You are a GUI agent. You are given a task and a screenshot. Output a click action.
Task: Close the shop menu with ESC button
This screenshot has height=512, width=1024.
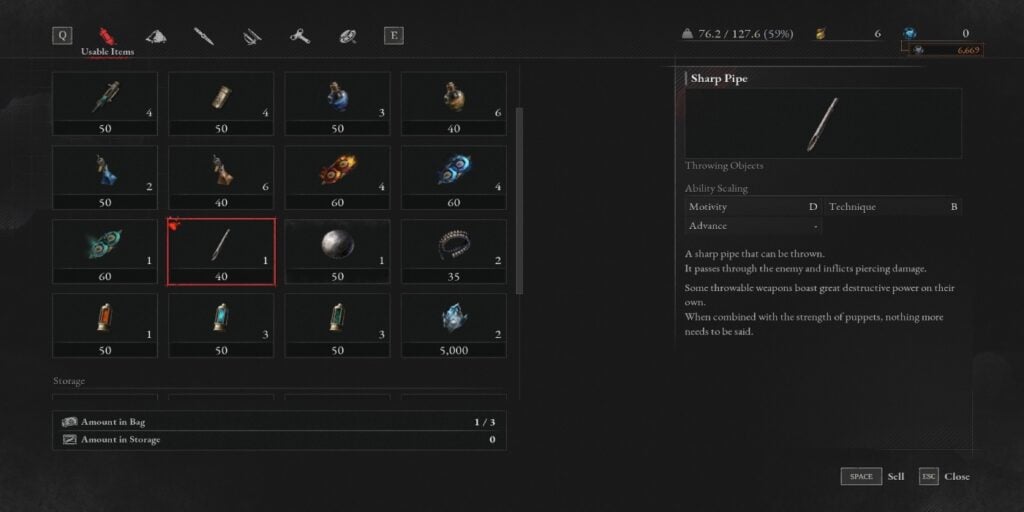(944, 477)
